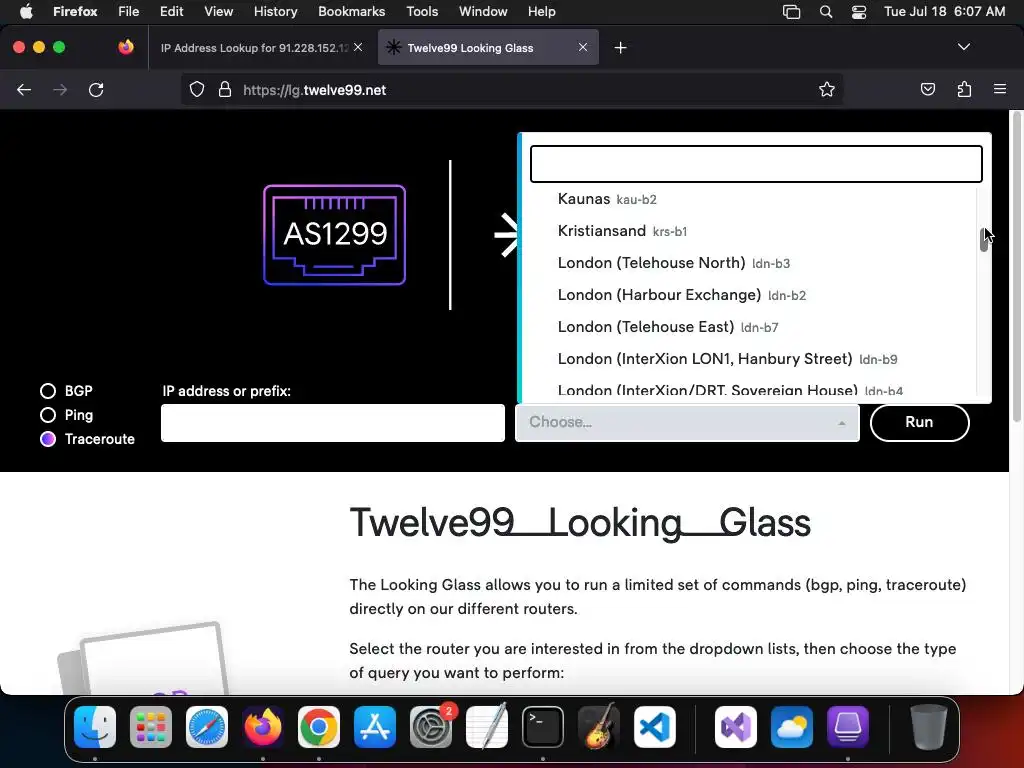Click the URL address bar
1024x768 pixels.
tap(512, 89)
